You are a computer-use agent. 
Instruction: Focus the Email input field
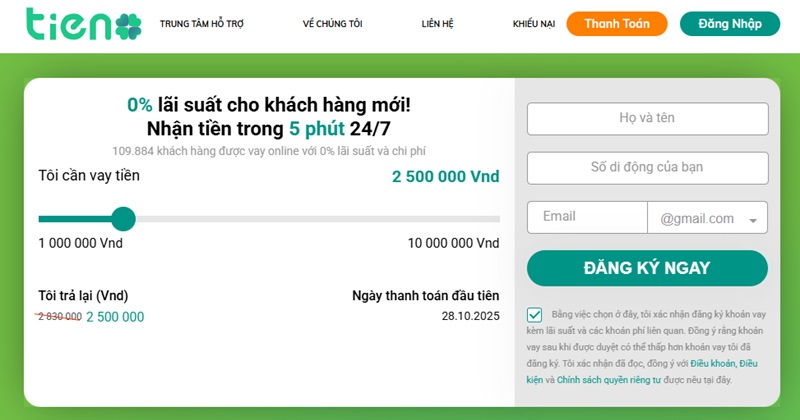point(586,217)
